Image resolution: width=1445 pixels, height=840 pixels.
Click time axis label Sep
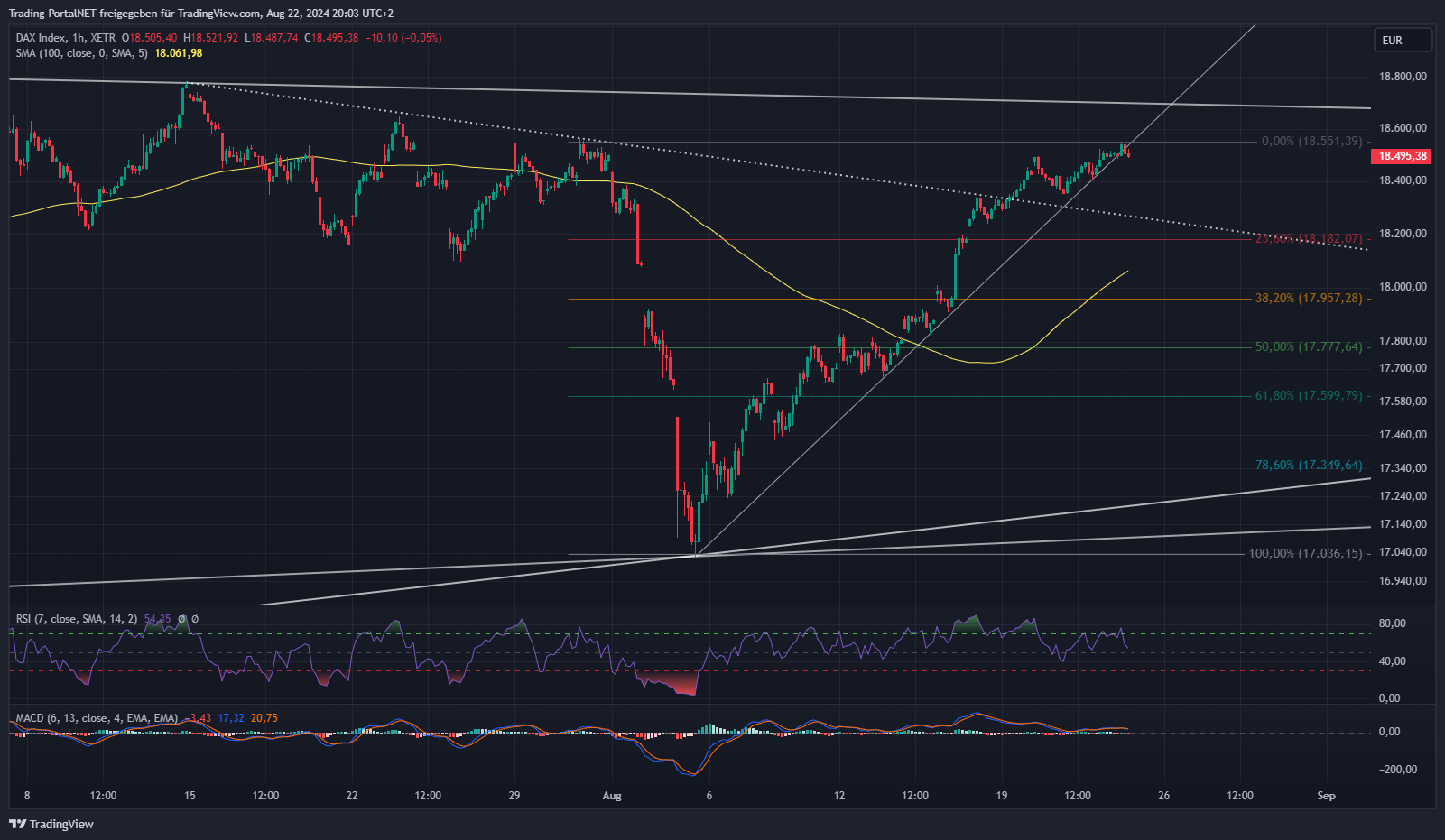pos(1326,796)
